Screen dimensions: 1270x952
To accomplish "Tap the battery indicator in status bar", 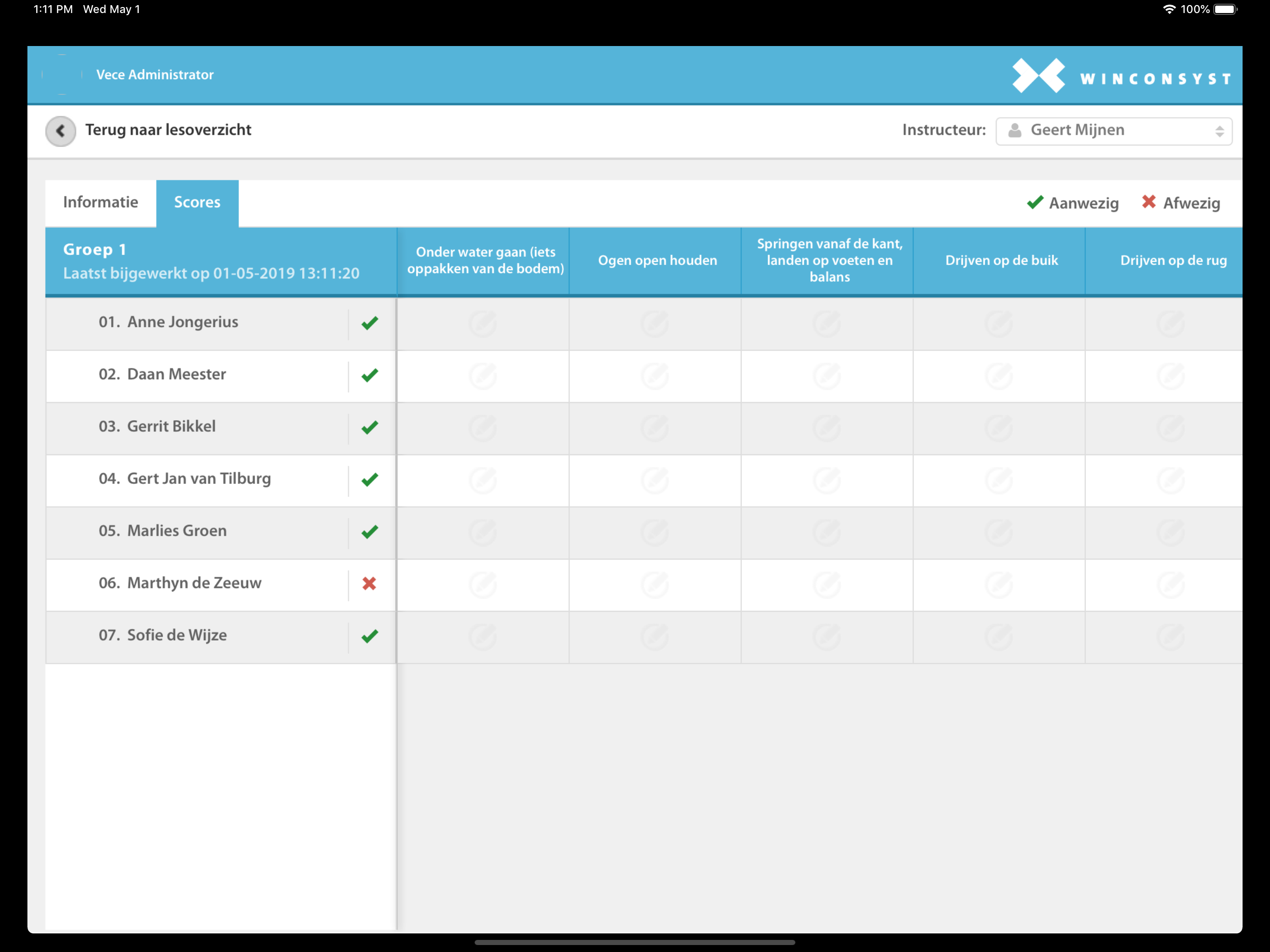I will pyautogui.click(x=1226, y=9).
